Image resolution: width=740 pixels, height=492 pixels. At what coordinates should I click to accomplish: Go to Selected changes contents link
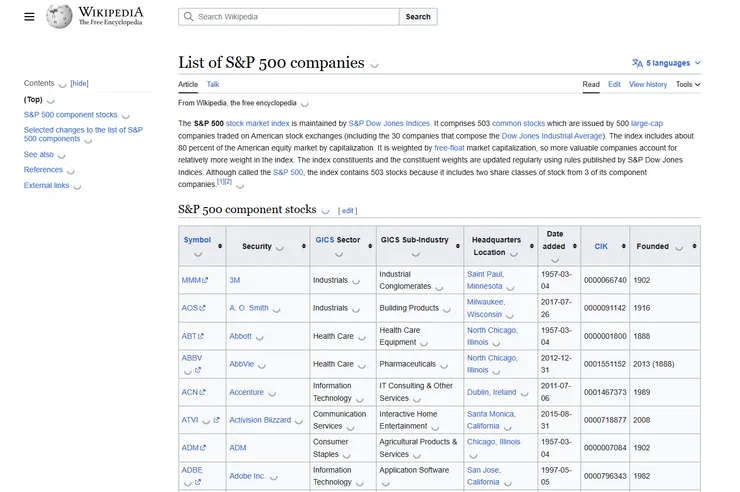click(83, 134)
